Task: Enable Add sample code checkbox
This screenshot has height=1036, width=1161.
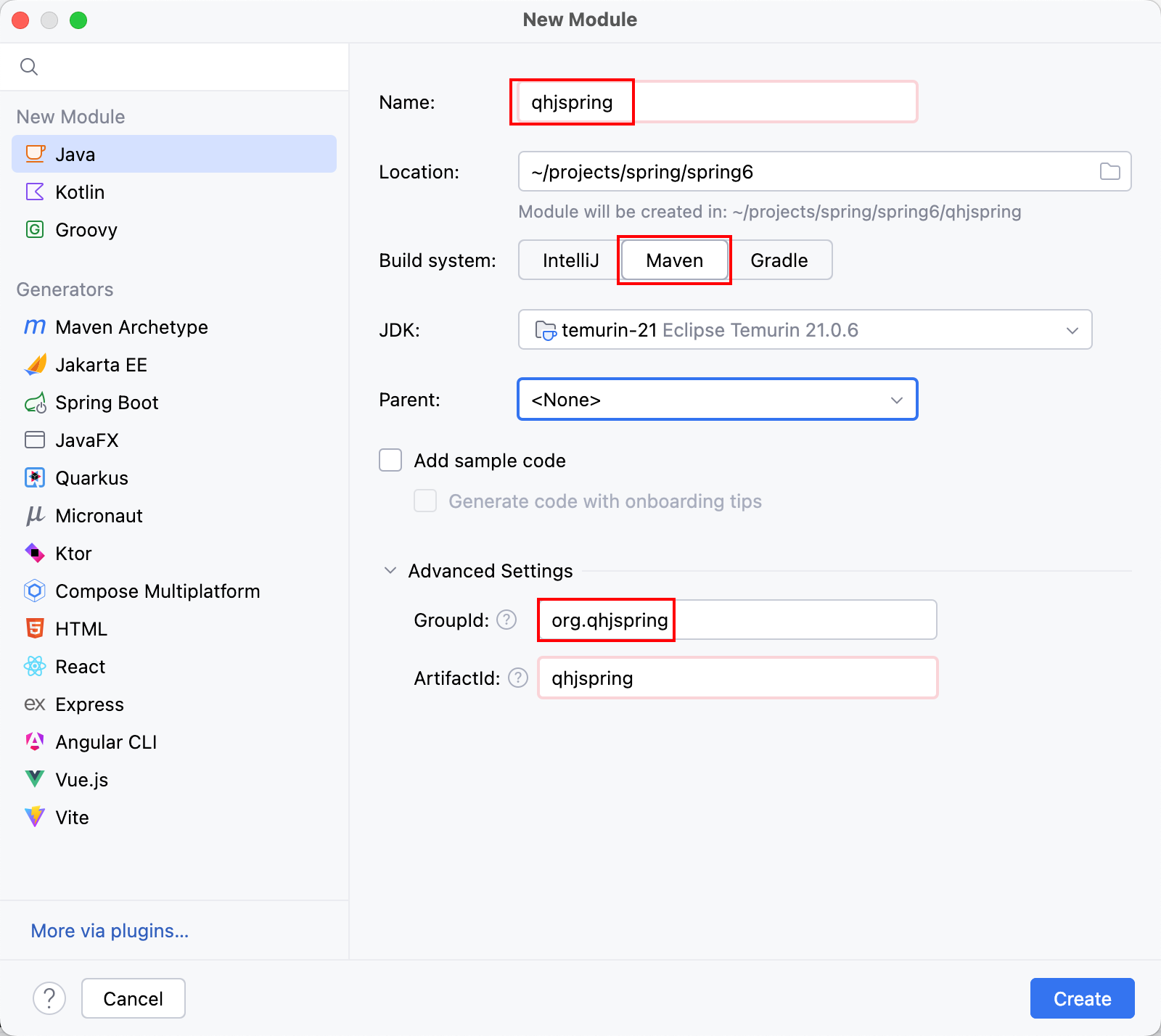Action: pos(390,460)
